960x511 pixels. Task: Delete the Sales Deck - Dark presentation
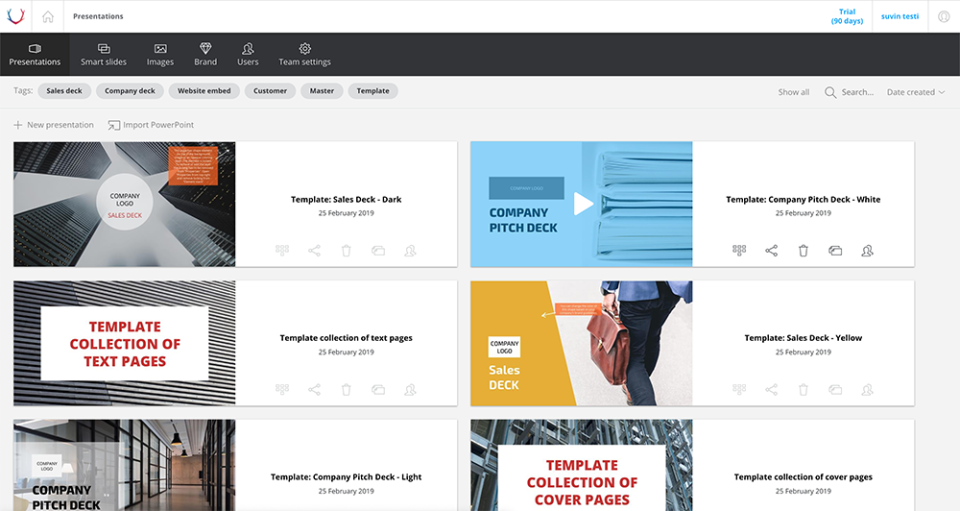coord(346,250)
